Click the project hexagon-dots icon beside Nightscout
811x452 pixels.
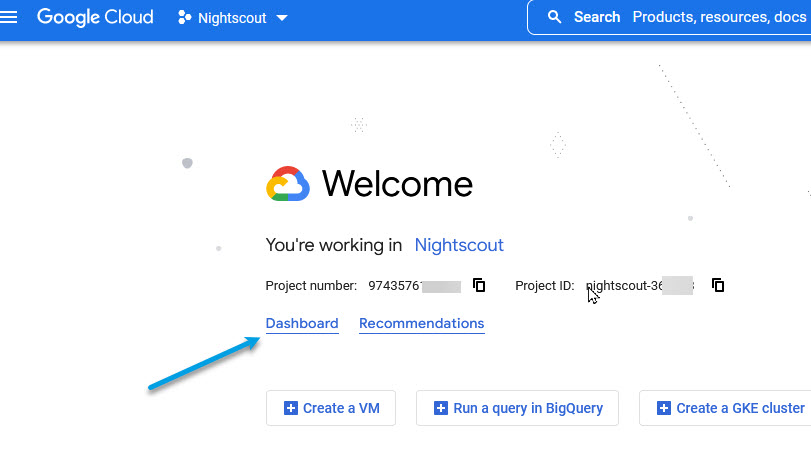pyautogui.click(x=184, y=18)
